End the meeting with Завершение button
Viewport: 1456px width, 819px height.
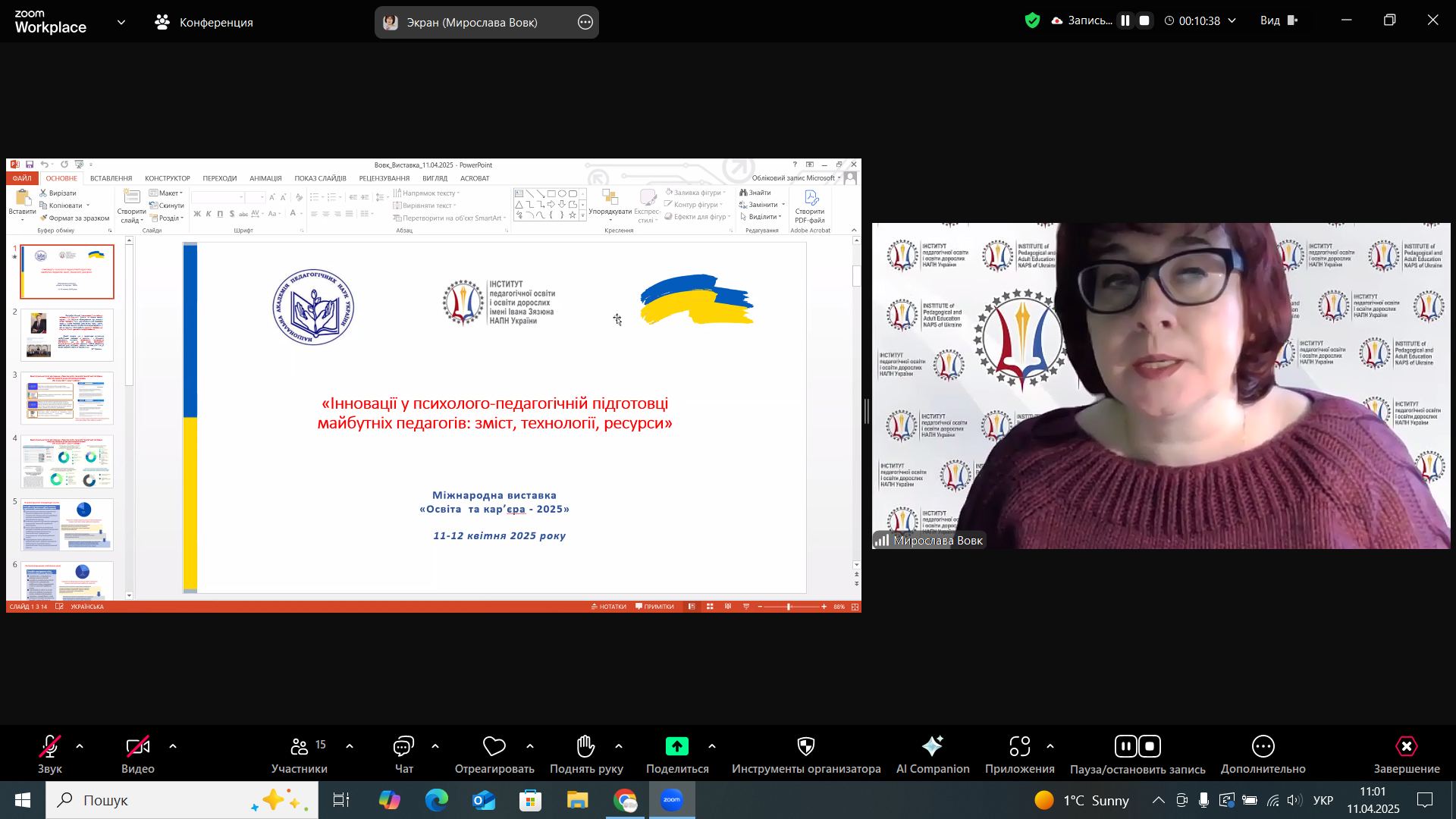(x=1407, y=755)
